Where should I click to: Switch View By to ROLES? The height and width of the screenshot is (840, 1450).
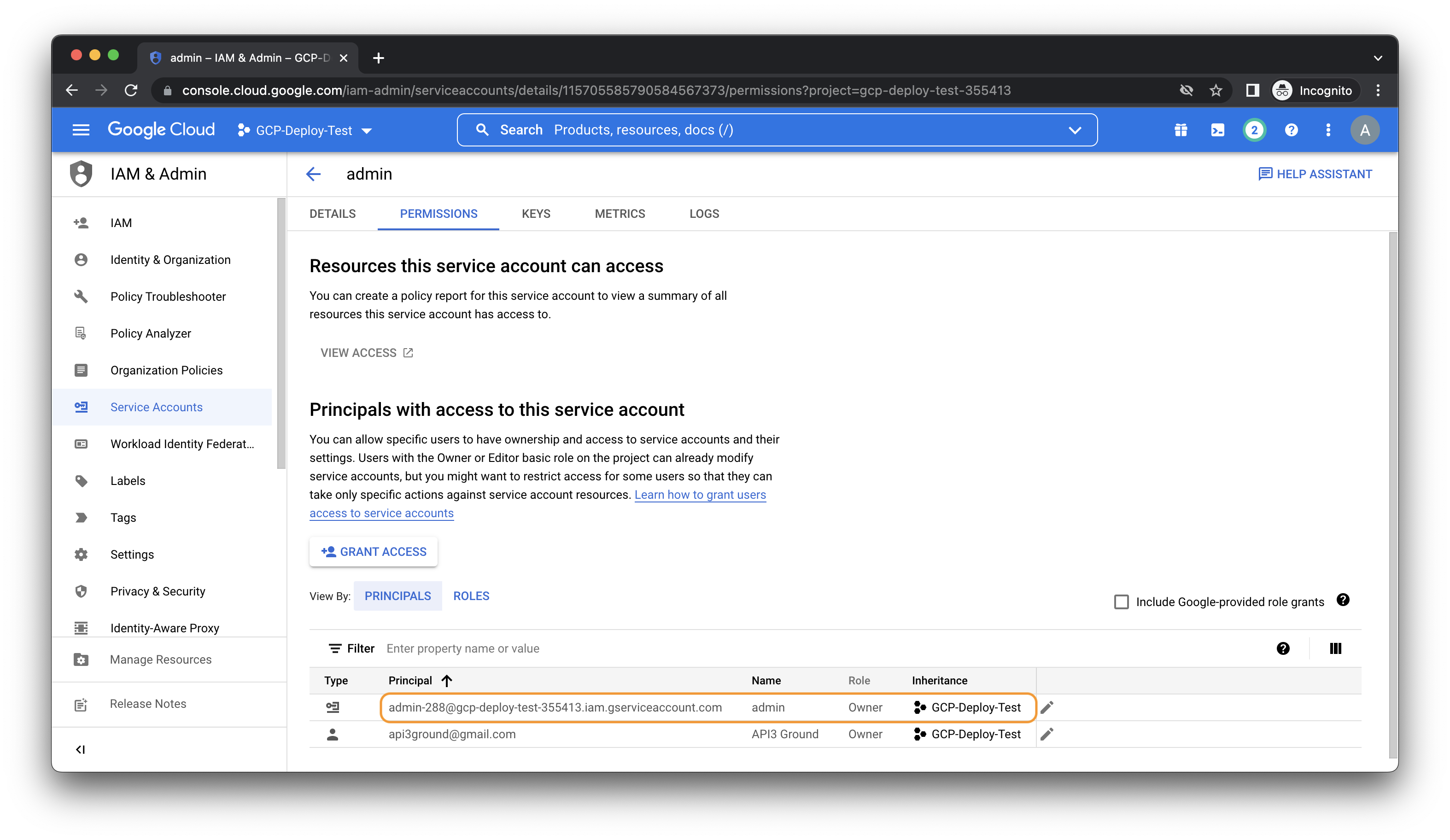471,595
